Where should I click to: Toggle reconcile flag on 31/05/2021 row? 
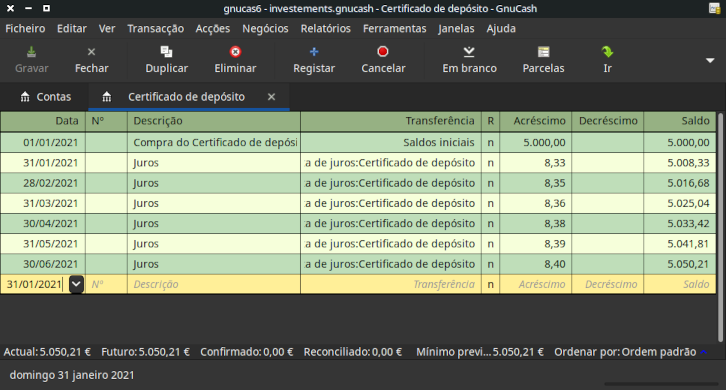[x=490, y=244]
